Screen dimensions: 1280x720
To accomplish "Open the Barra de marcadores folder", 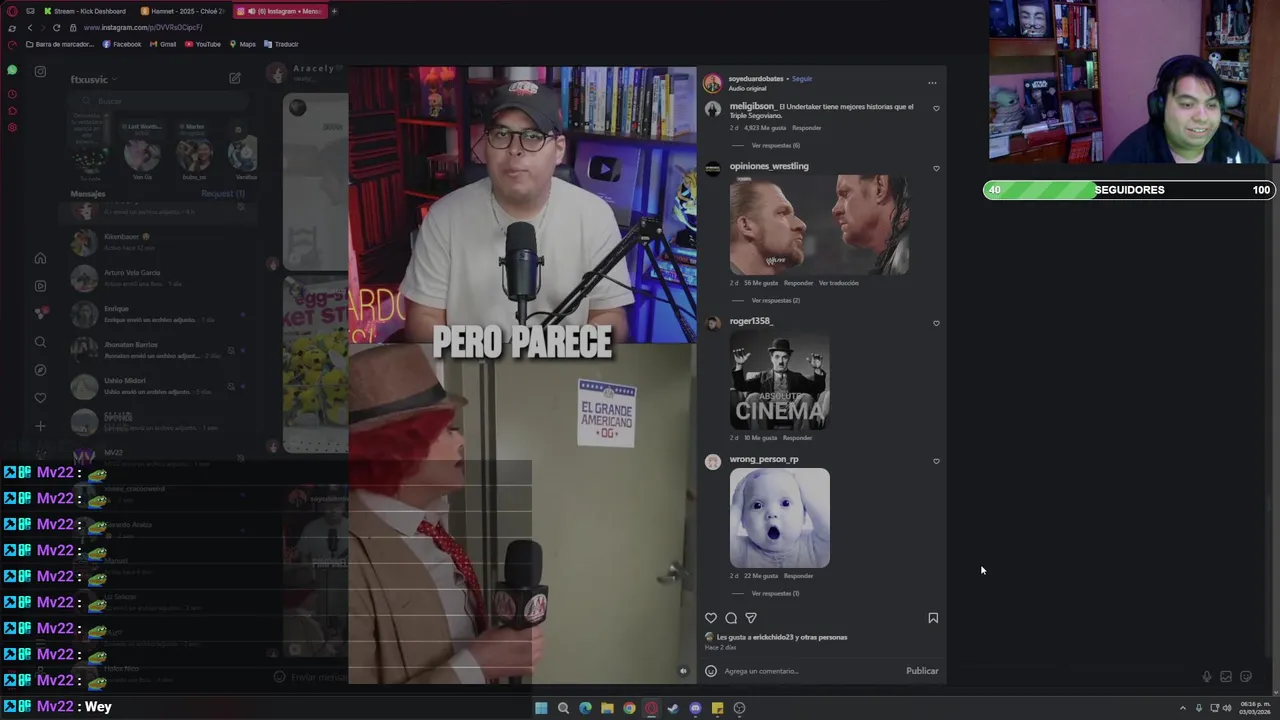I will (60, 44).
